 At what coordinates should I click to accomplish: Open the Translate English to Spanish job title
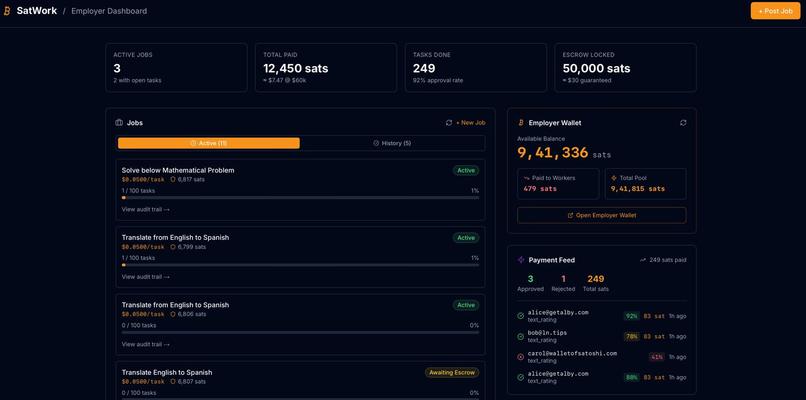pyautogui.click(x=167, y=372)
